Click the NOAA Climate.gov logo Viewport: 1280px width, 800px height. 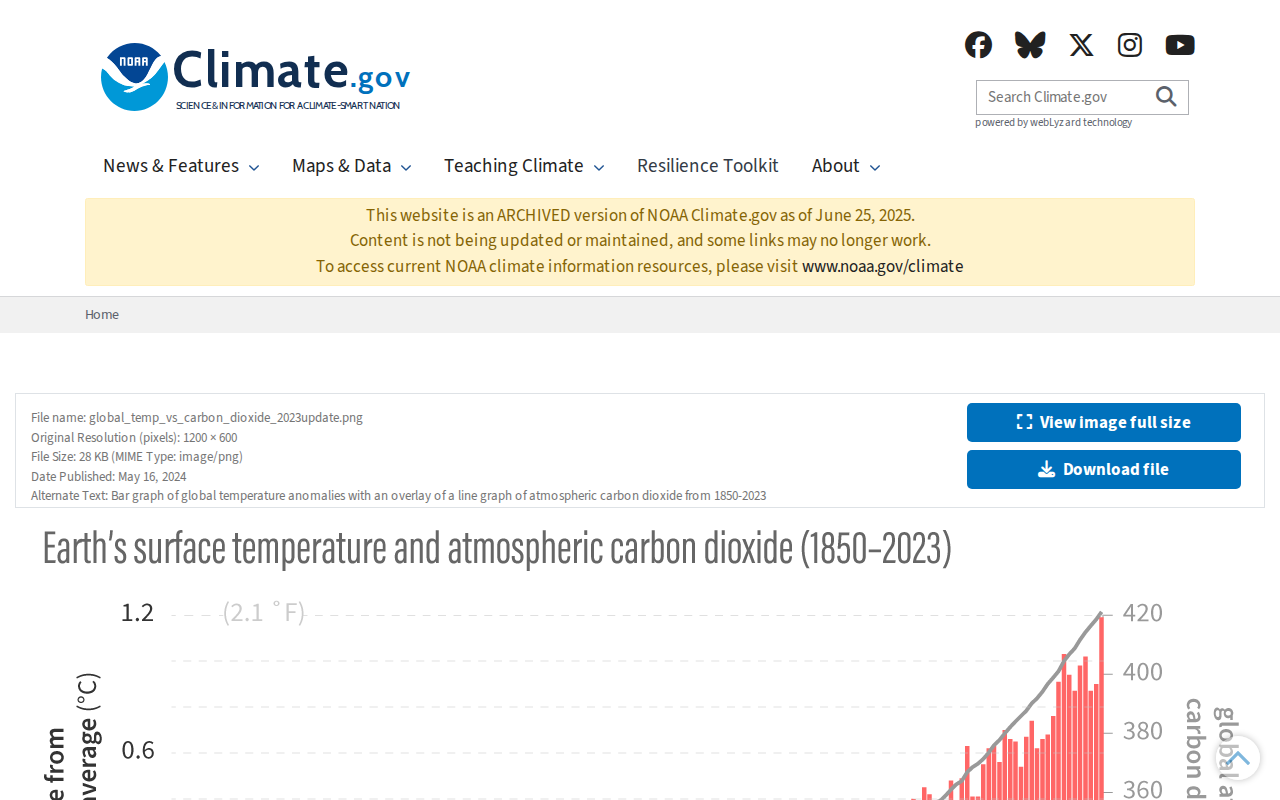point(256,77)
